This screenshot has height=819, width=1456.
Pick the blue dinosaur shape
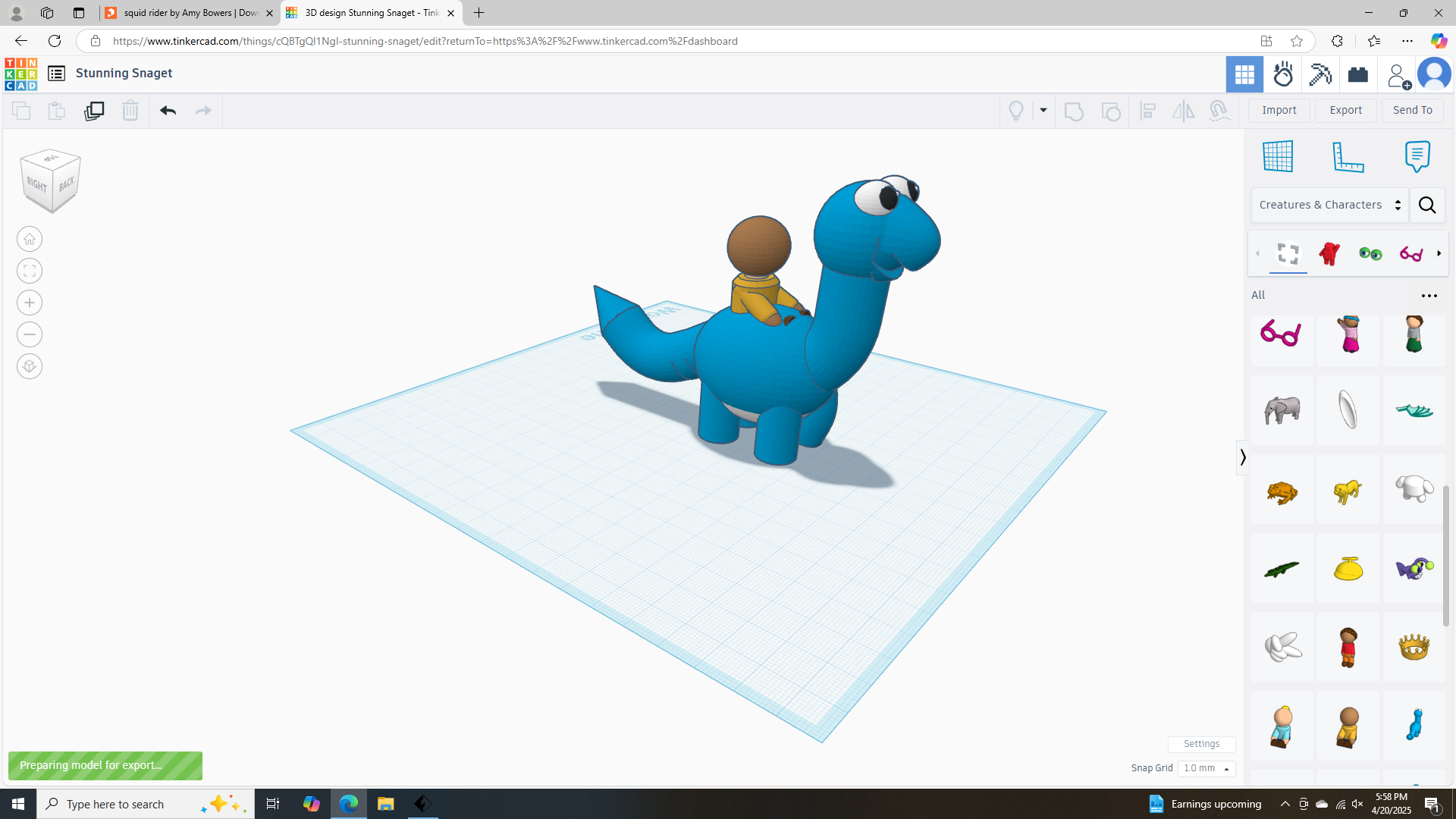tap(1414, 726)
